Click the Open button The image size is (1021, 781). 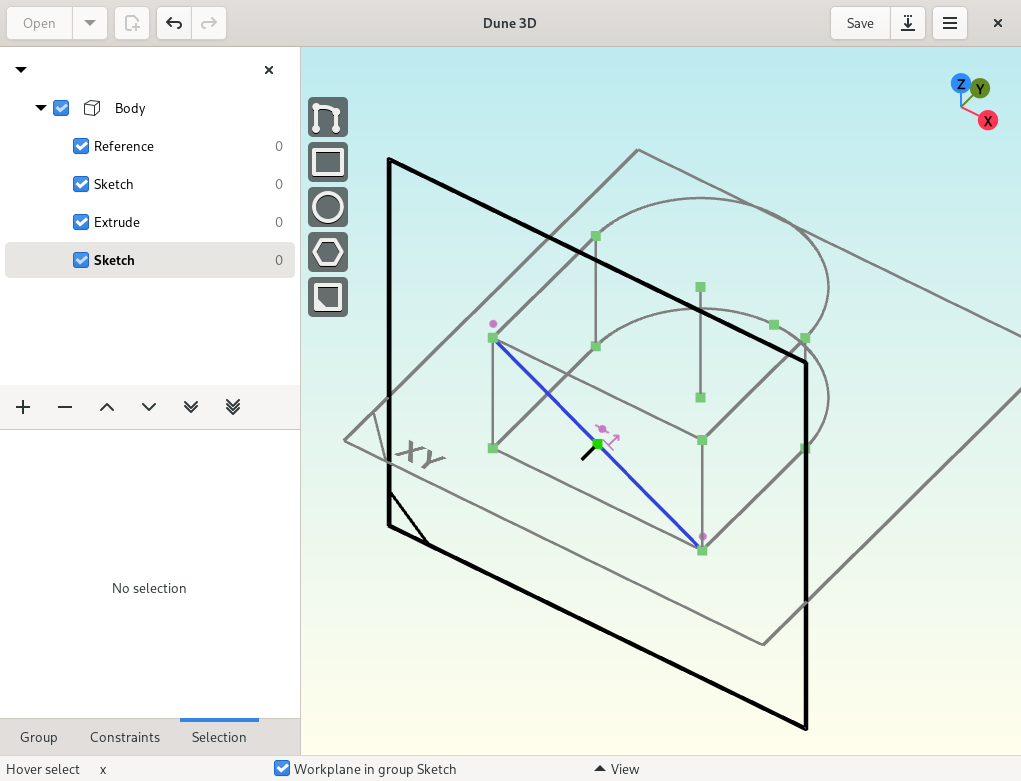coord(39,23)
